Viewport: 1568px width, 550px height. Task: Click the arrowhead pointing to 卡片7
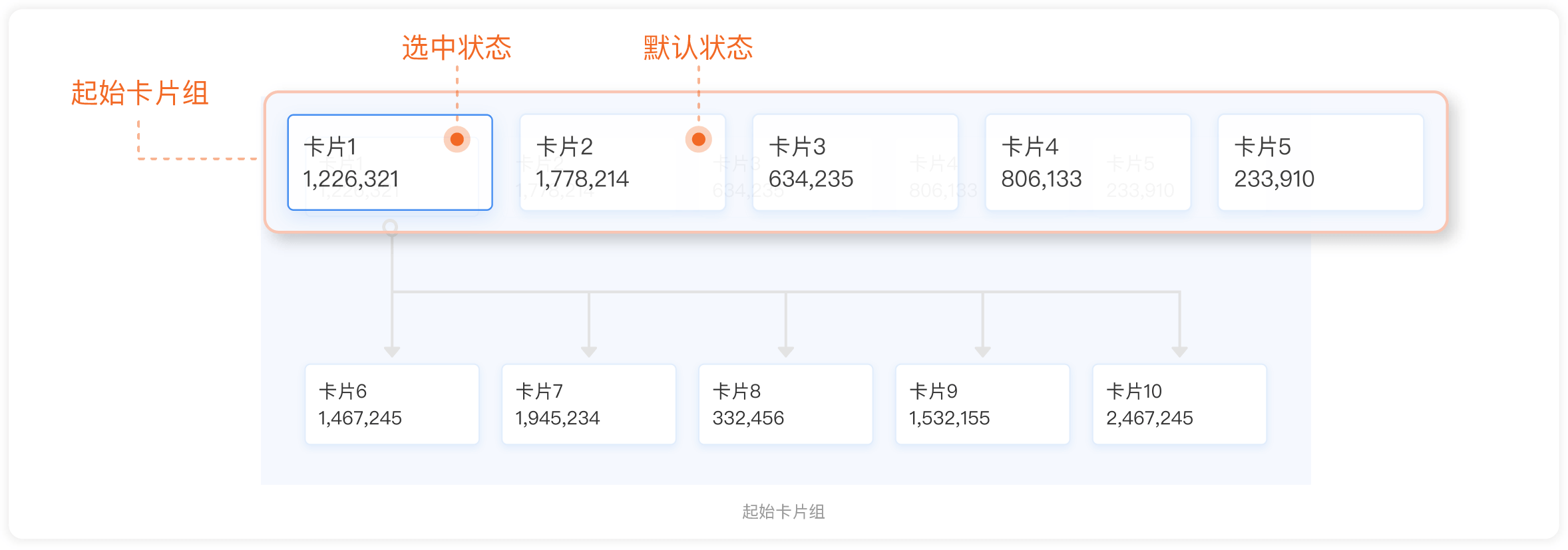click(589, 352)
